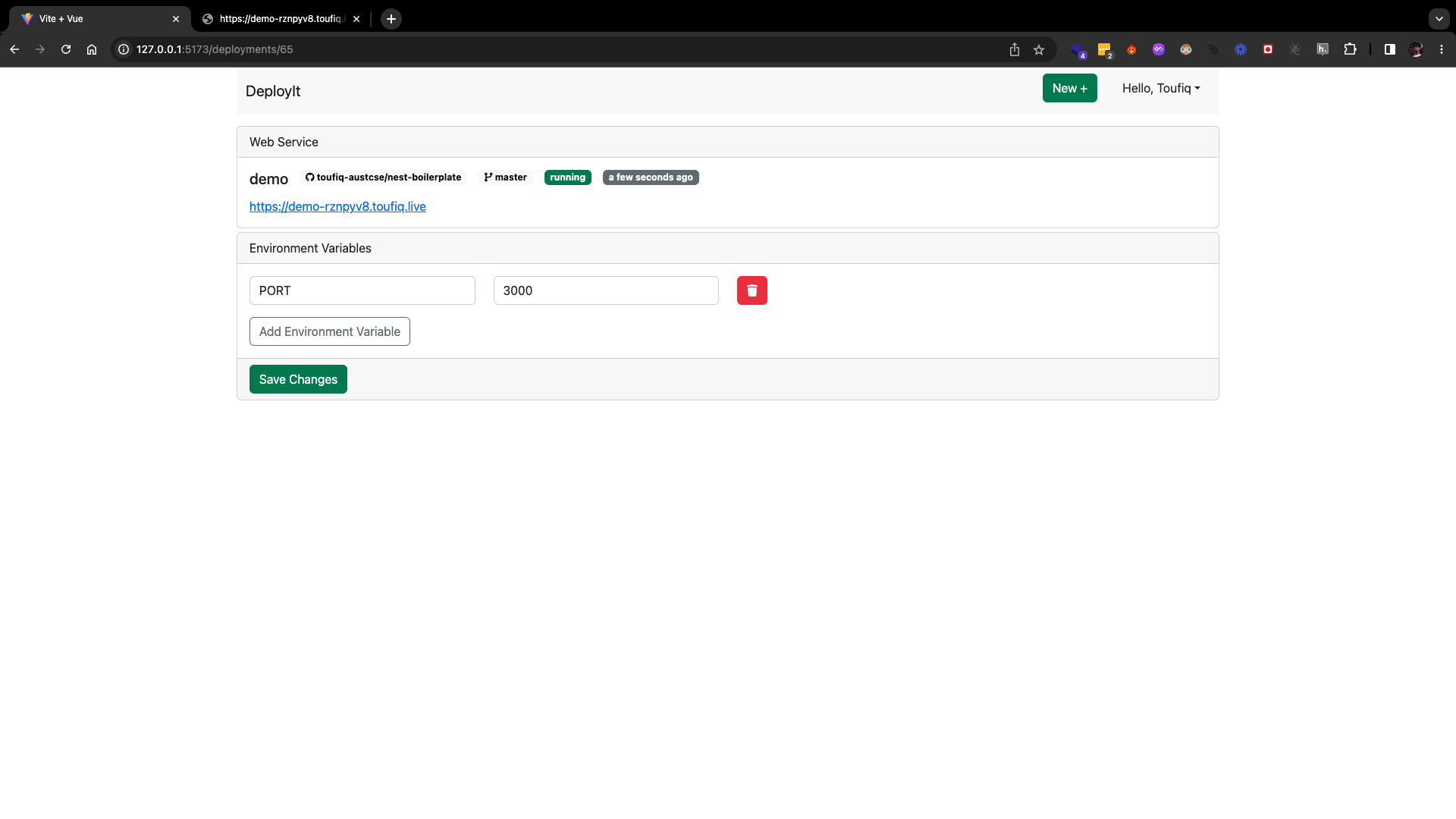Expand the Hello, Toufiq dropdown
This screenshot has width=1456, height=819.
[x=1160, y=89]
